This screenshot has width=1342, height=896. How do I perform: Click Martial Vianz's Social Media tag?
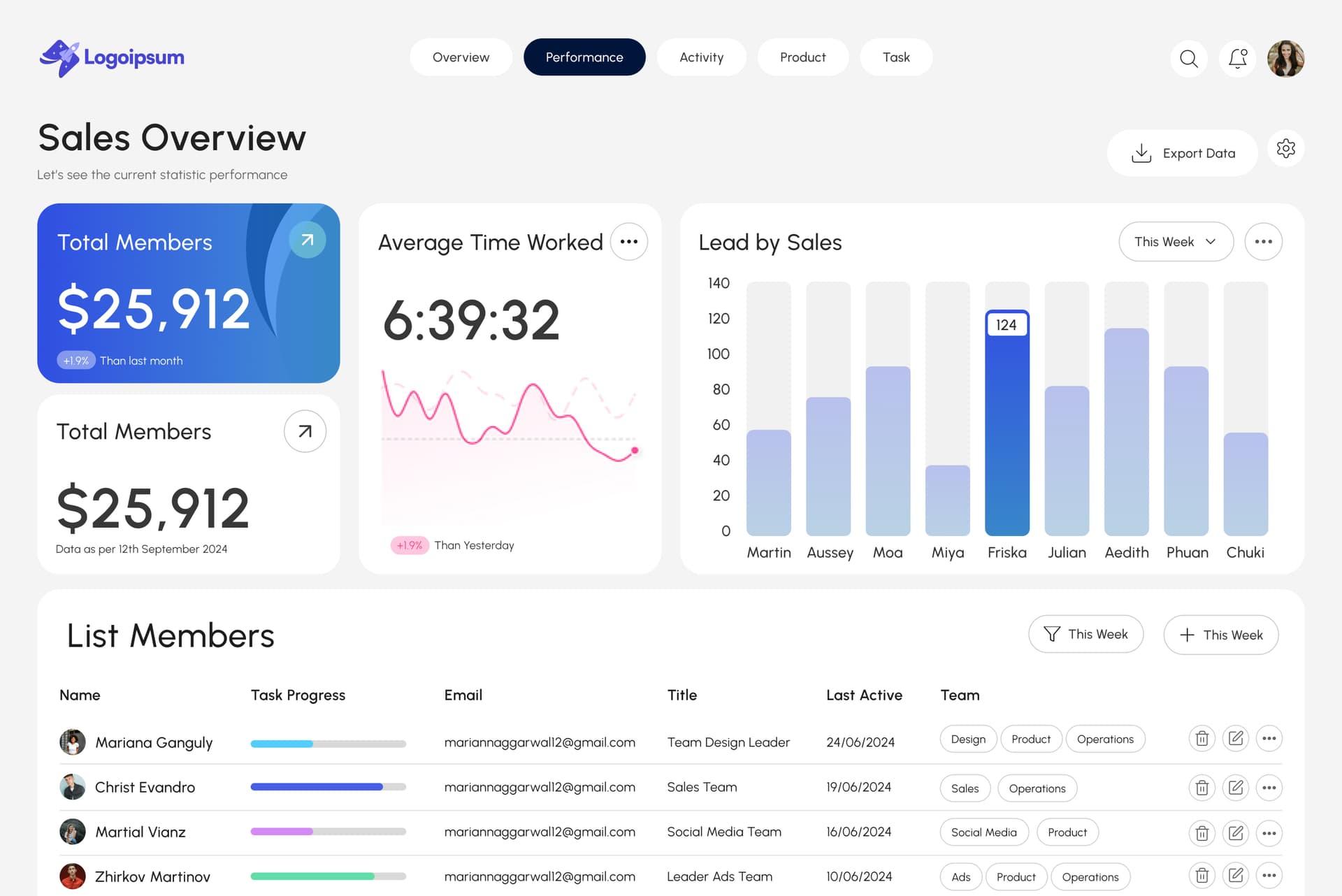(x=984, y=832)
